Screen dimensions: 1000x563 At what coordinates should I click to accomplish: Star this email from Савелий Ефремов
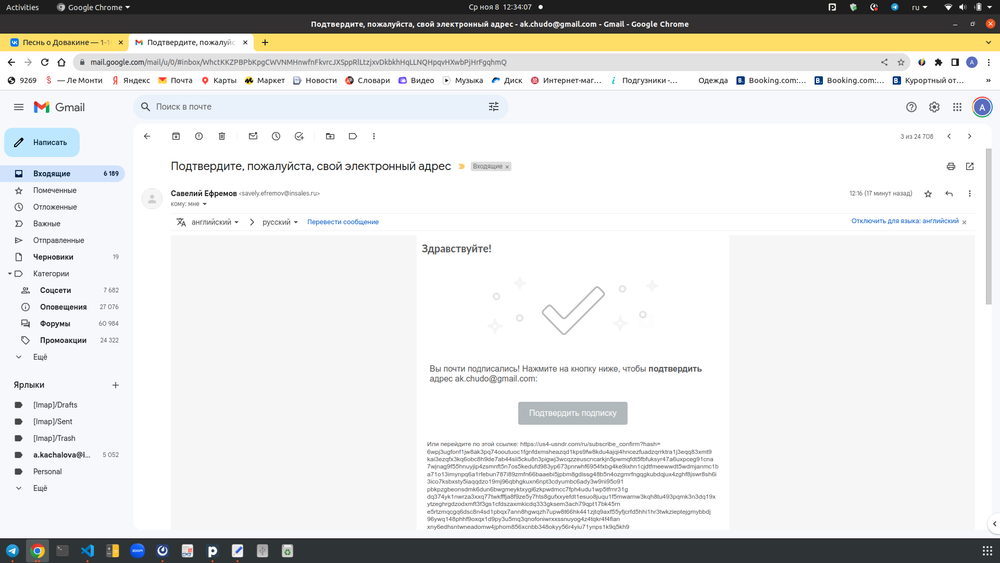pyautogui.click(x=928, y=193)
